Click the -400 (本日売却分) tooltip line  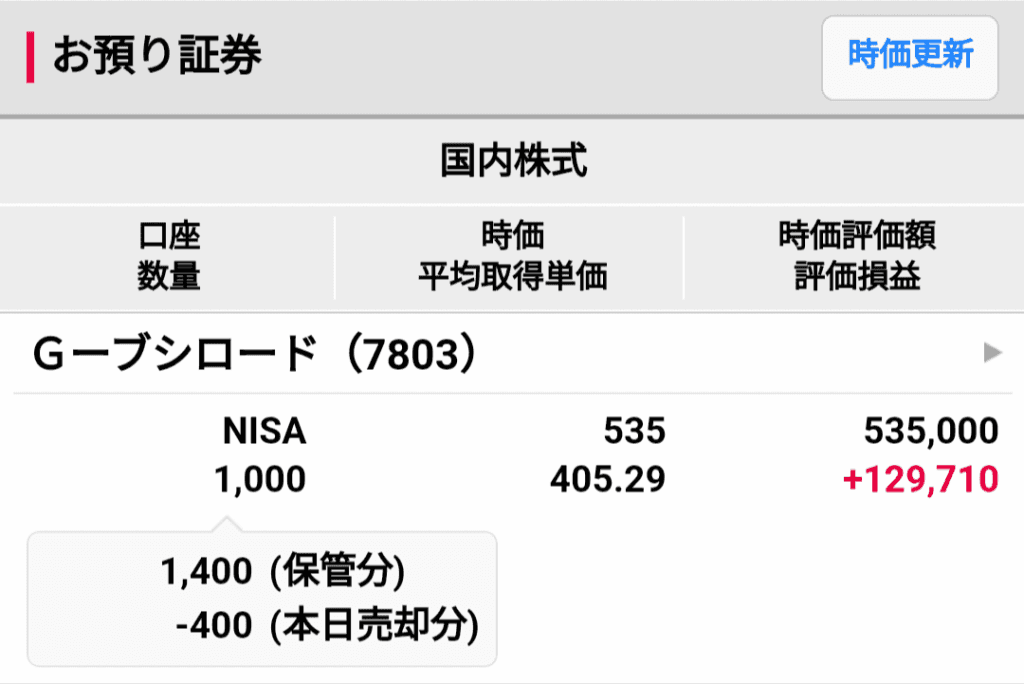(x=326, y=626)
